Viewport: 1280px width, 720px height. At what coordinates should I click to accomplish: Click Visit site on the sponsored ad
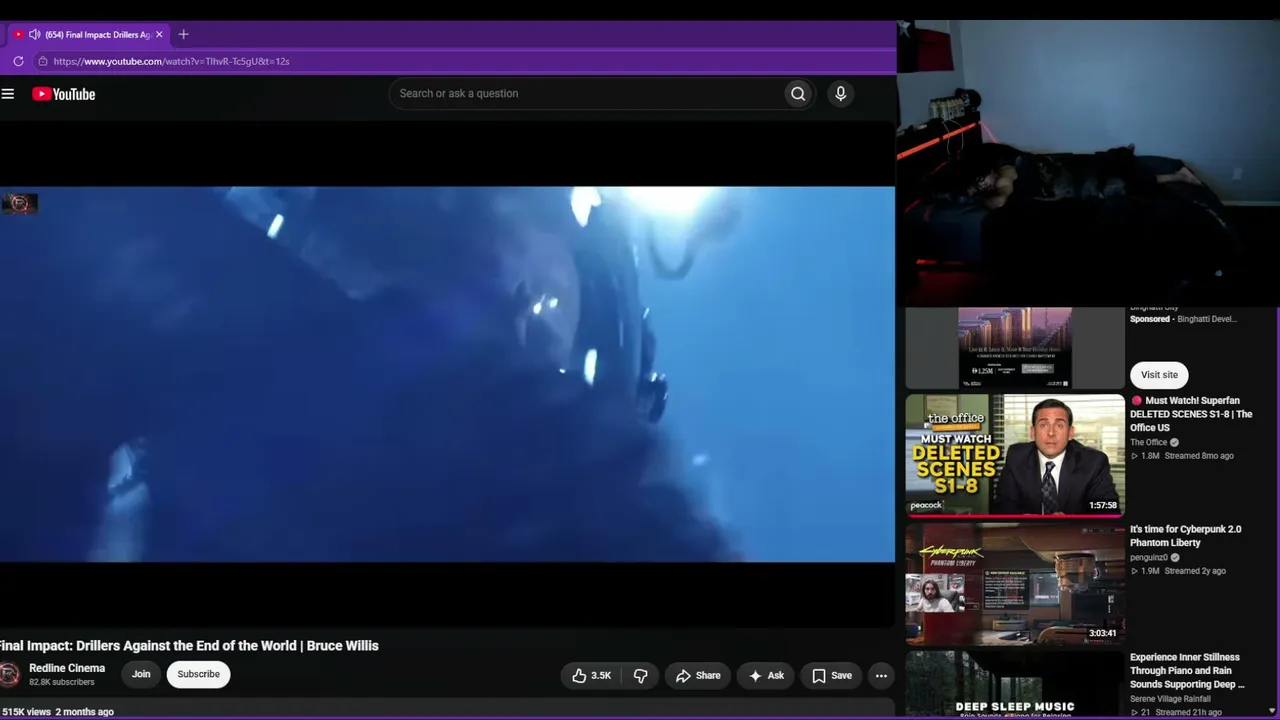point(1159,375)
